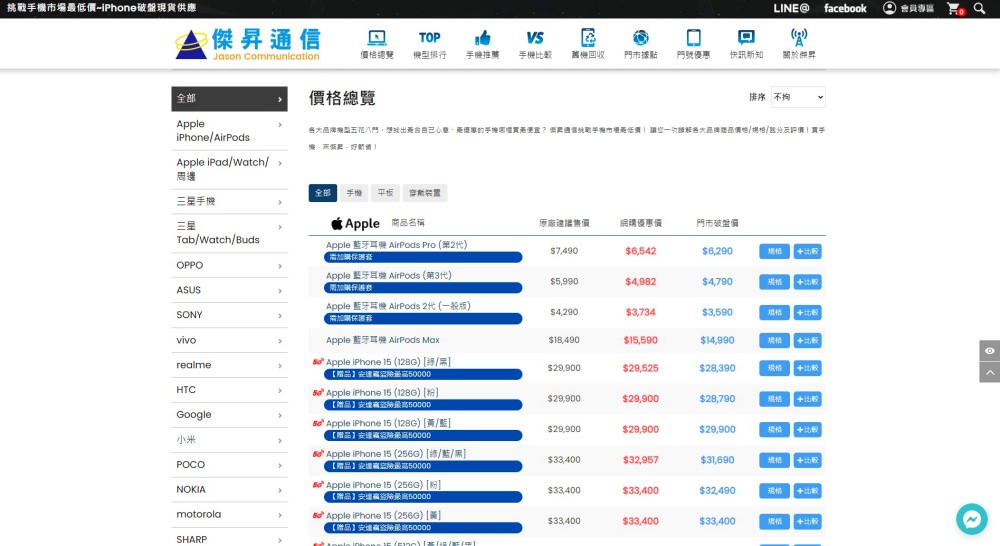Expand the 全部 sidebar category
1000x546 pixels.
click(230, 99)
